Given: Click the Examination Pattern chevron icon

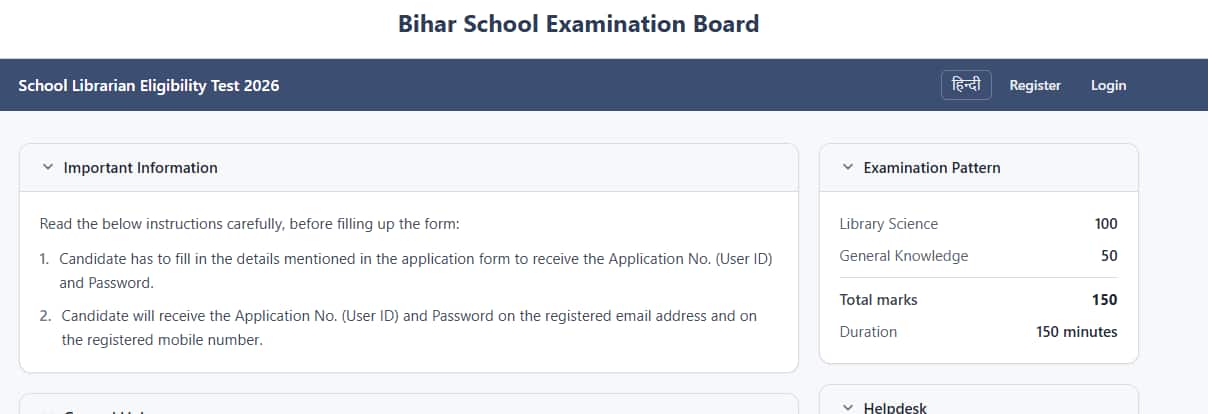Looking at the screenshot, I should pyautogui.click(x=847, y=168).
